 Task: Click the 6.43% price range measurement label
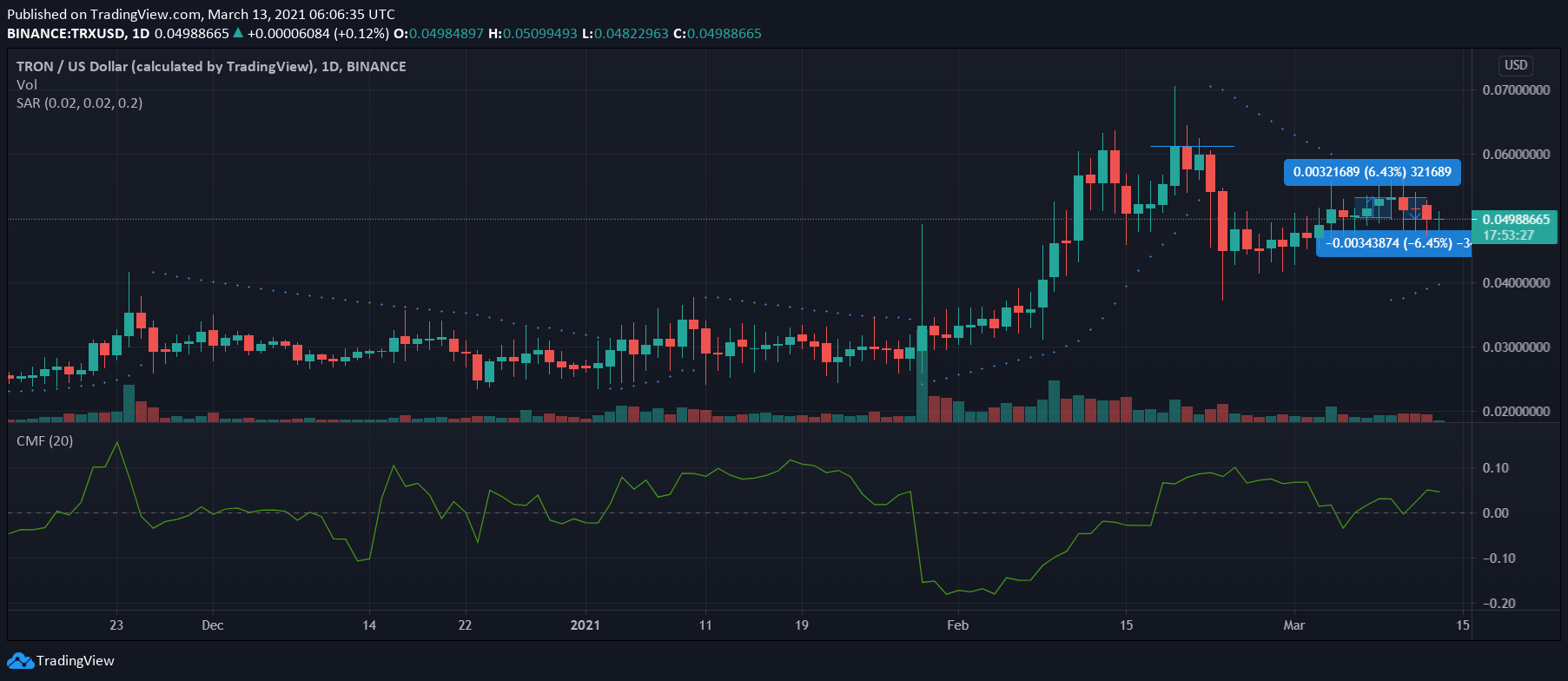1373,172
